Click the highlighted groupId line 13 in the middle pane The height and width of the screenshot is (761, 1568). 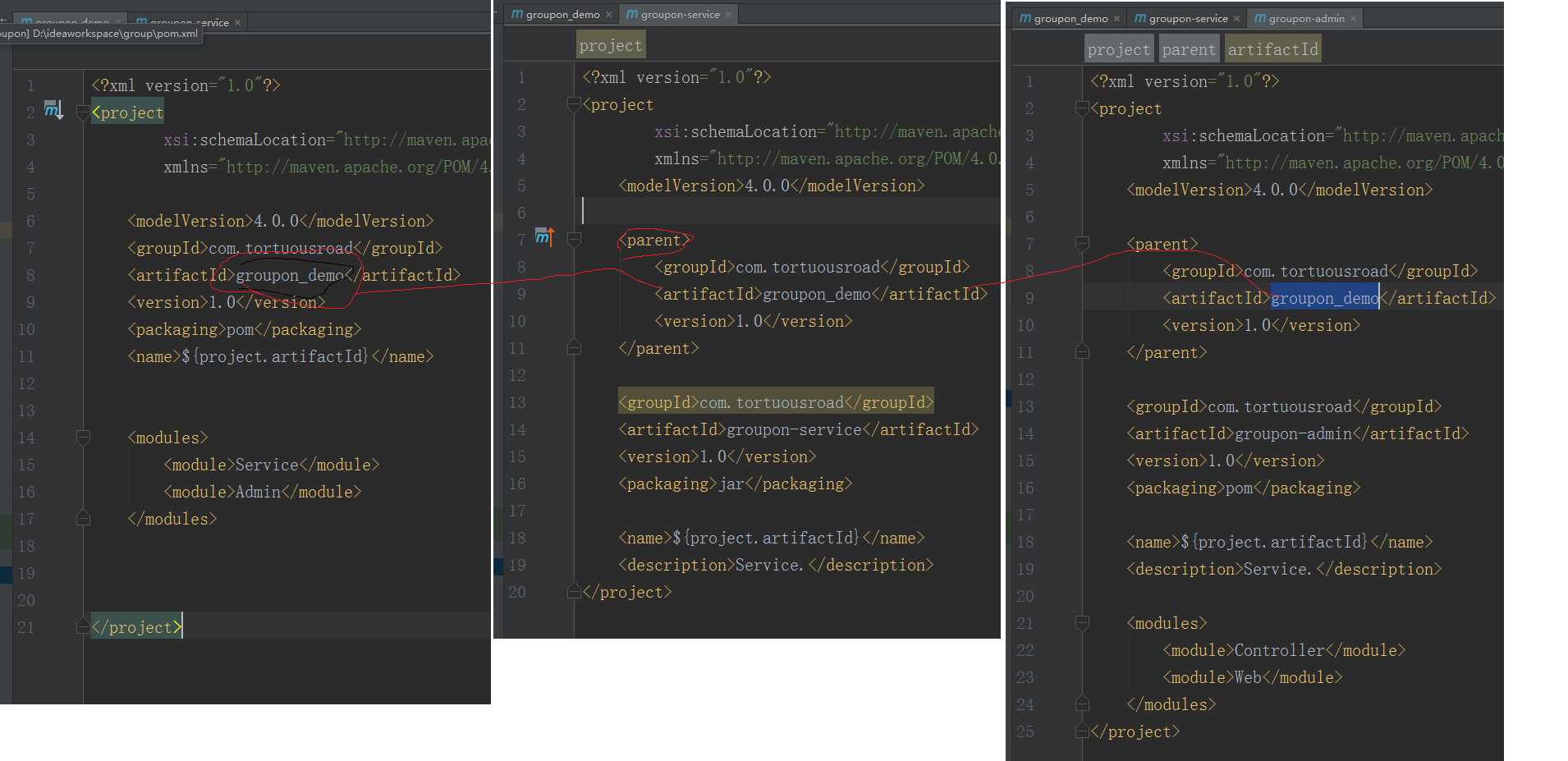pyautogui.click(x=776, y=402)
